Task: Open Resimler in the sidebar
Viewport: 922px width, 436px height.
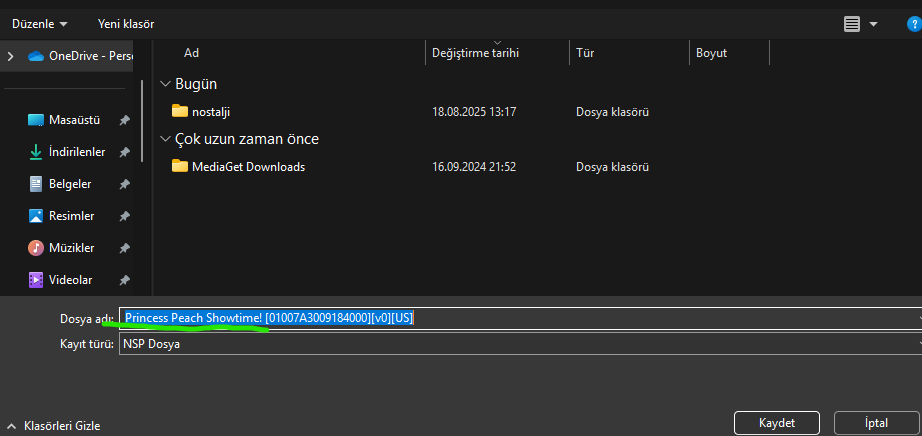Action: coord(72,216)
